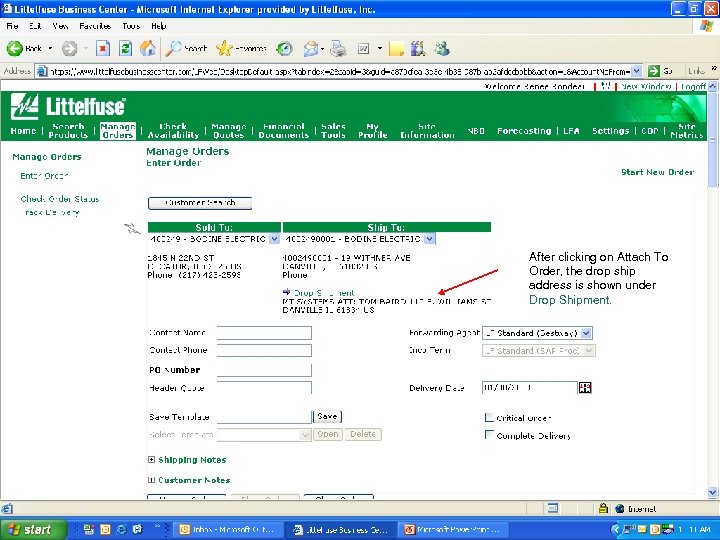Go to the Search Products tab
The image size is (720, 540).
click(x=68, y=130)
